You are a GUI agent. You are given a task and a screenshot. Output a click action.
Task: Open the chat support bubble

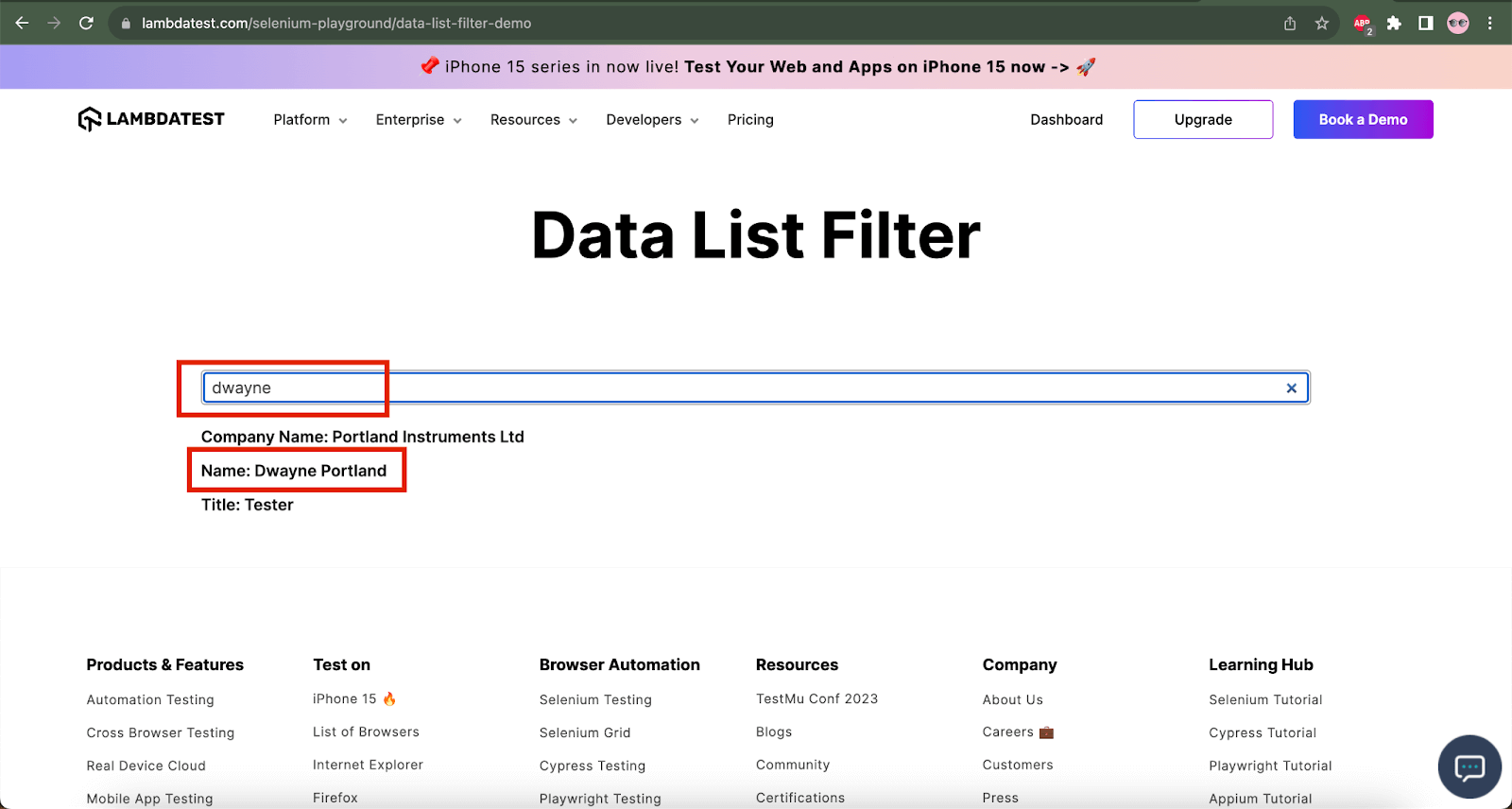1469,766
